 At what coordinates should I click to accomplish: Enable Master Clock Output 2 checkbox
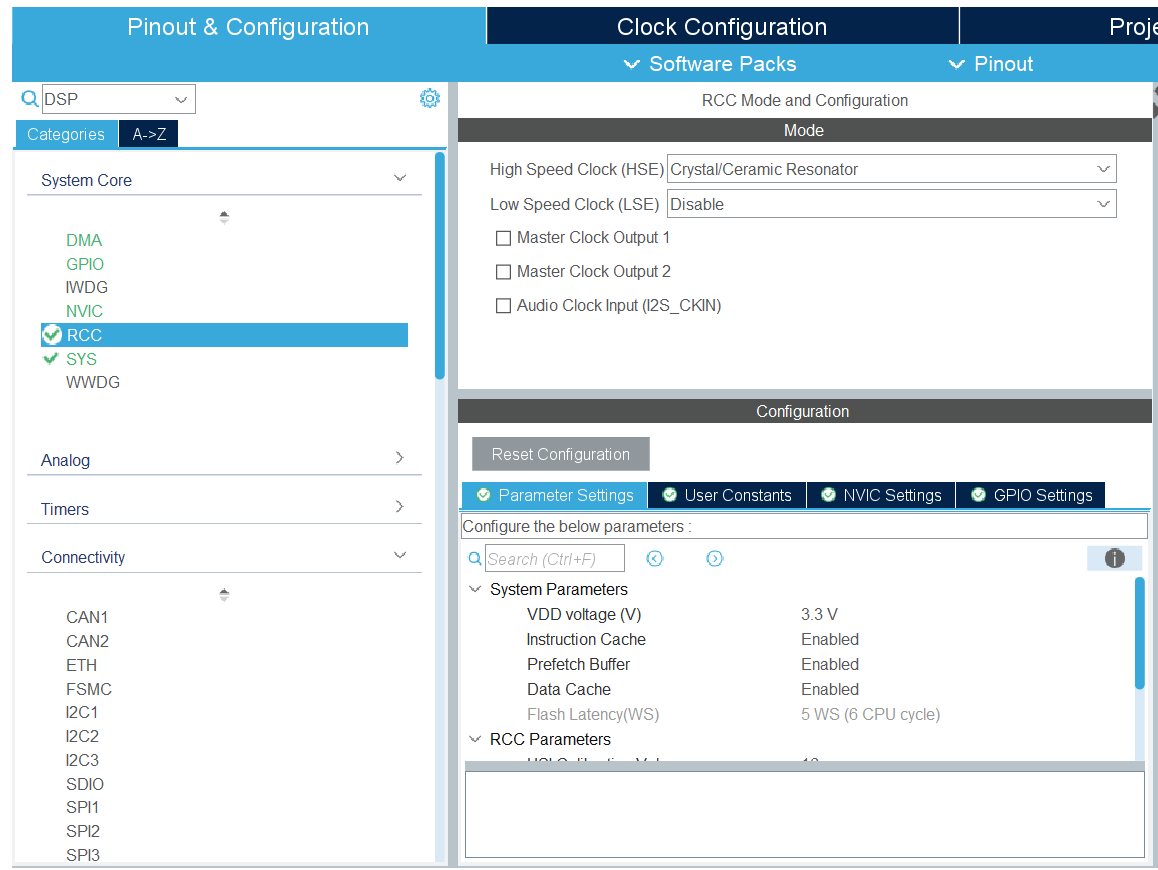pyautogui.click(x=504, y=272)
